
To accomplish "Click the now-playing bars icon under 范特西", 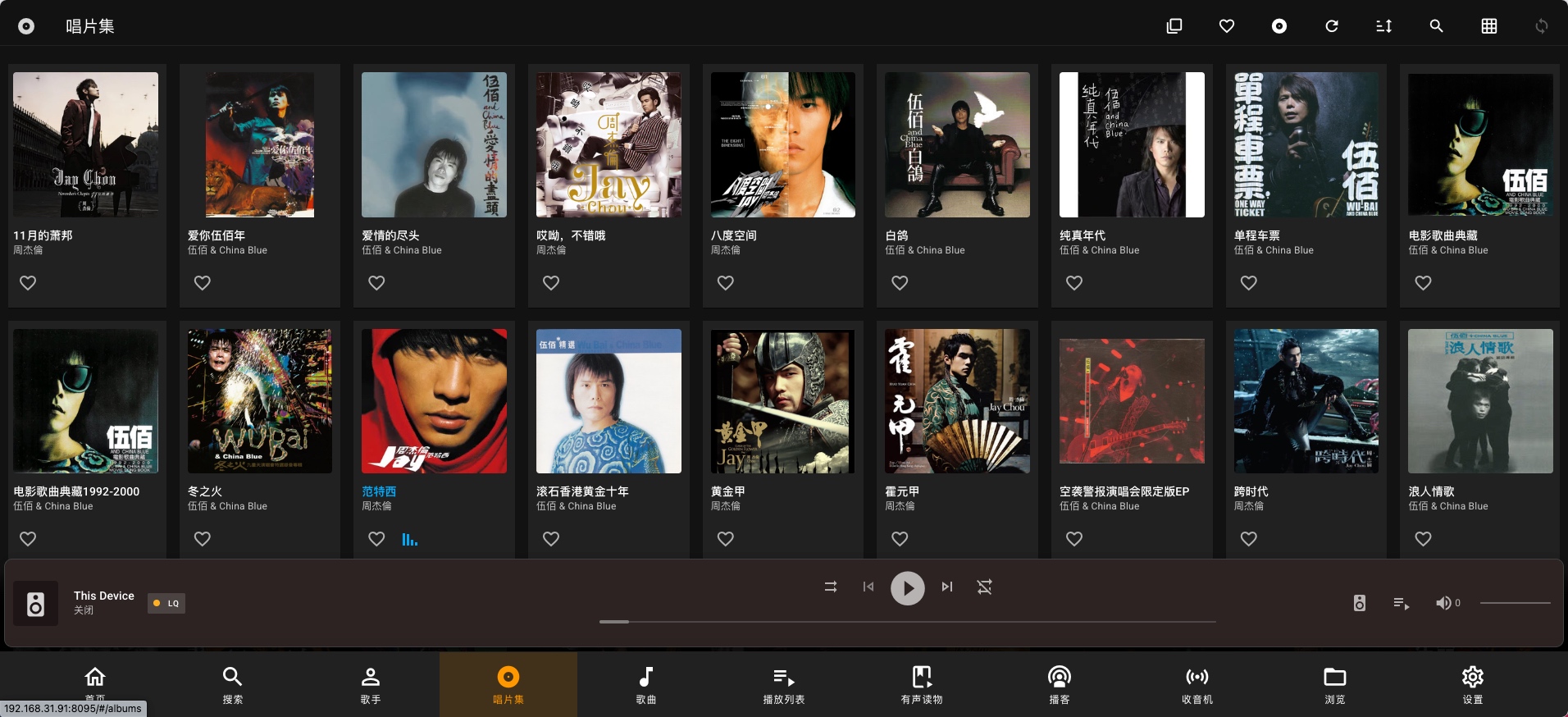I will tap(410, 539).
